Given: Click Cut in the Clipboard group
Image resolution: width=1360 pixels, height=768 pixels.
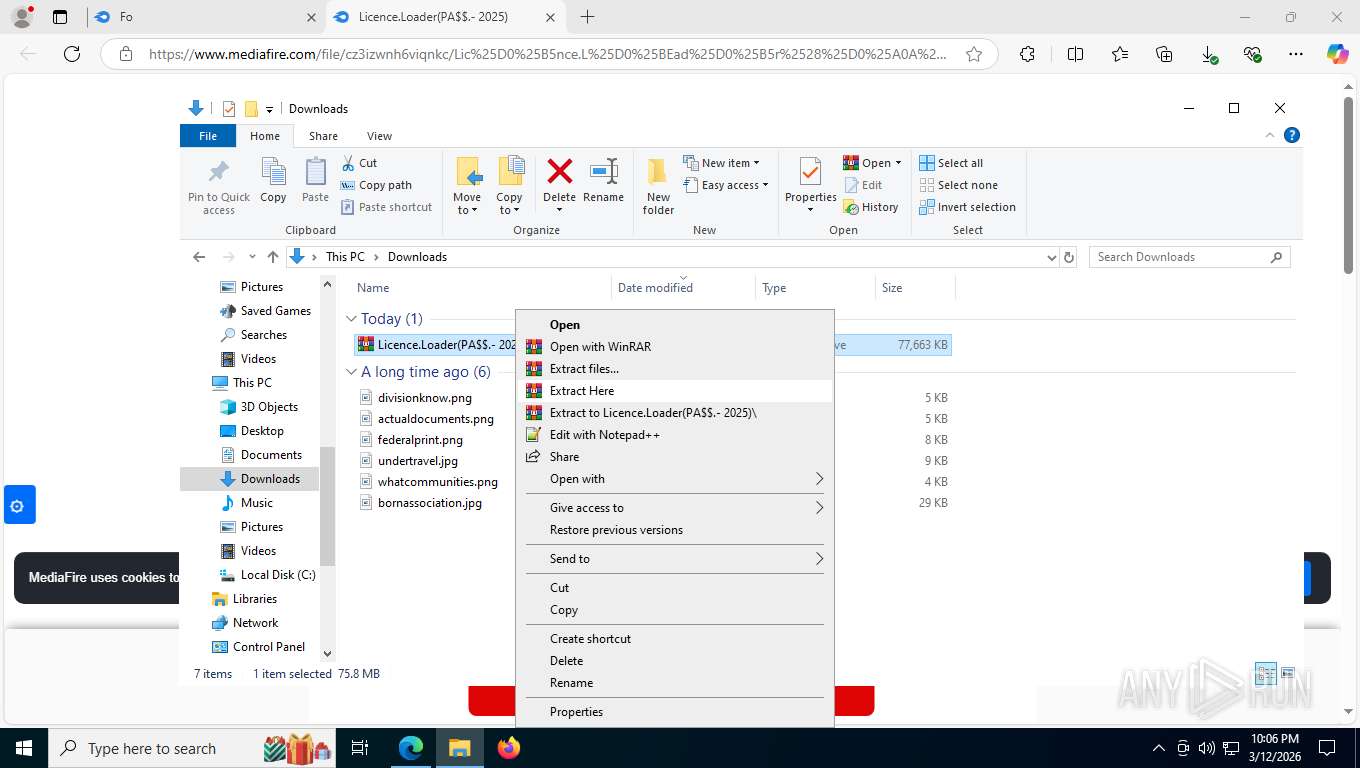Looking at the screenshot, I should coord(359,163).
